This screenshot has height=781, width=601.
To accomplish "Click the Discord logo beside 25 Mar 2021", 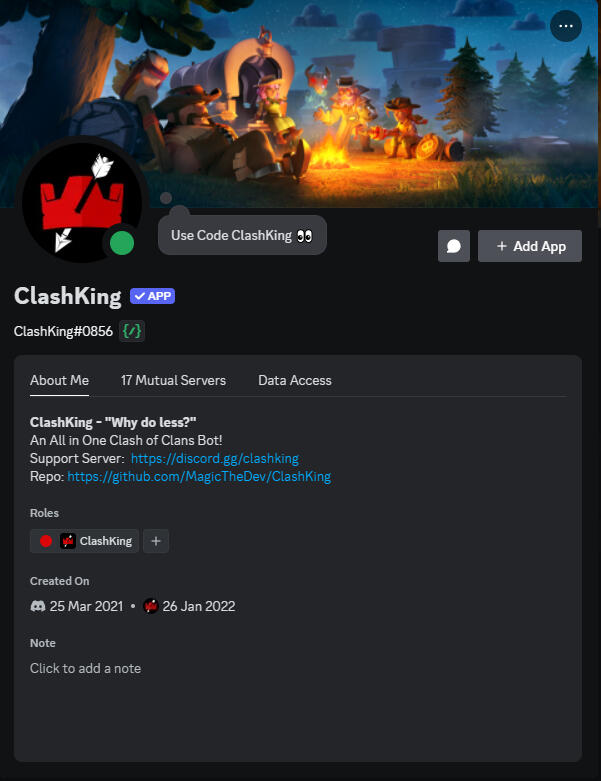I will point(38,606).
